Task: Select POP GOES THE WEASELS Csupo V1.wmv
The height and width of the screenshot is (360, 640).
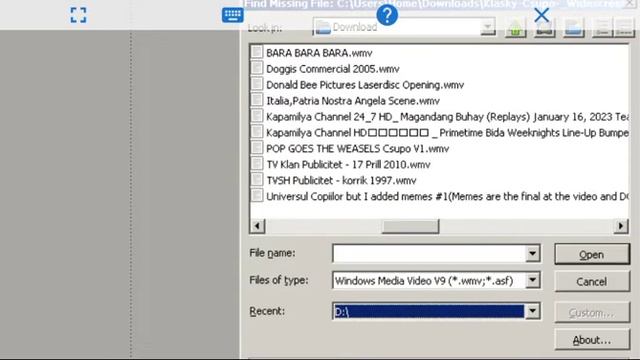Action: (x=358, y=149)
